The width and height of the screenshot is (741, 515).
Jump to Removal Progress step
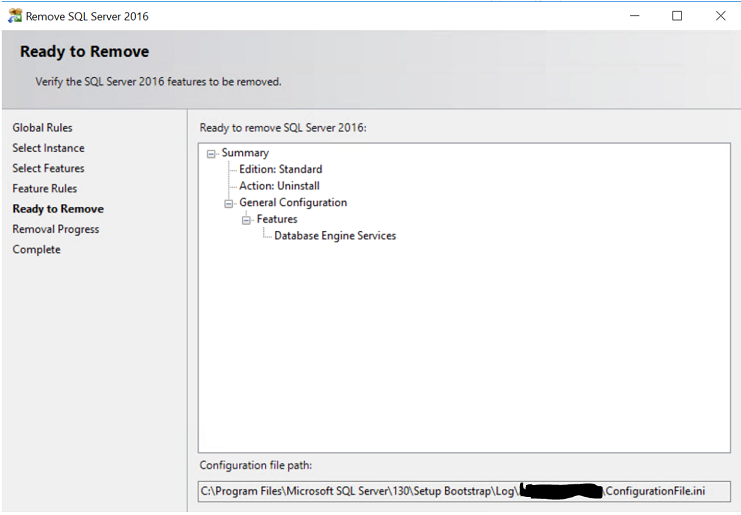coord(56,229)
